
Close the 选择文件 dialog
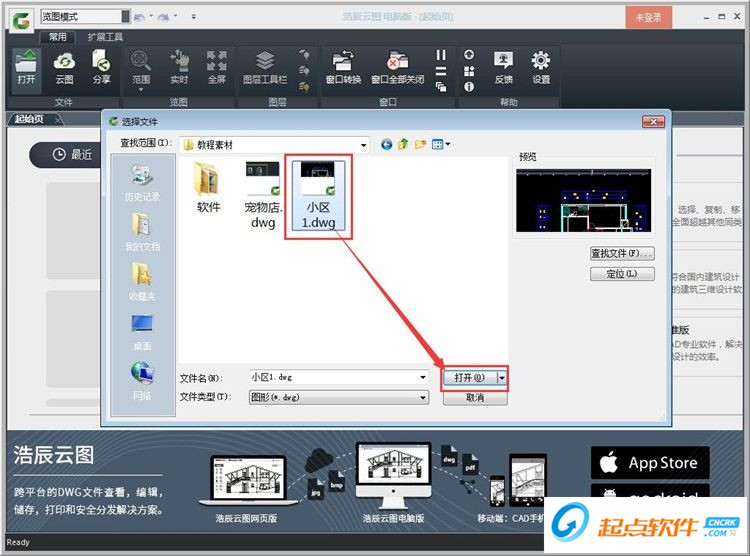click(x=653, y=122)
